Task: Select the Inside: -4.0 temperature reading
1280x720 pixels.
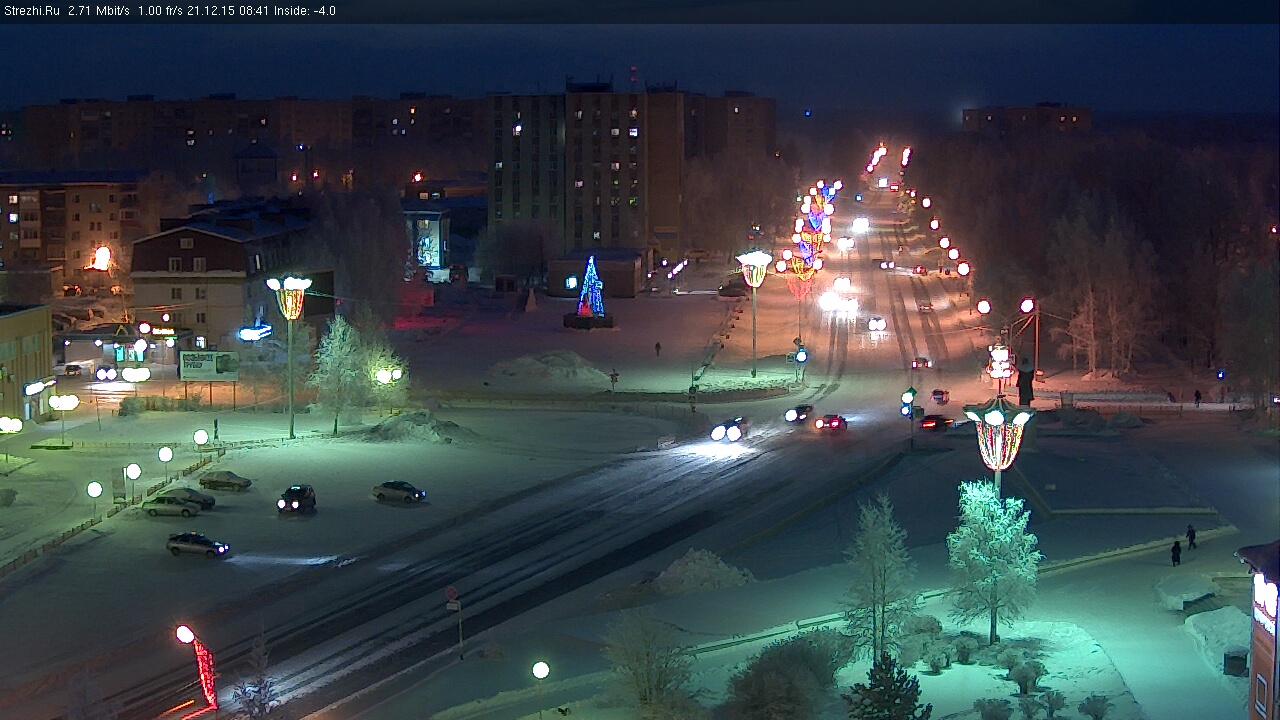Action: click(305, 11)
